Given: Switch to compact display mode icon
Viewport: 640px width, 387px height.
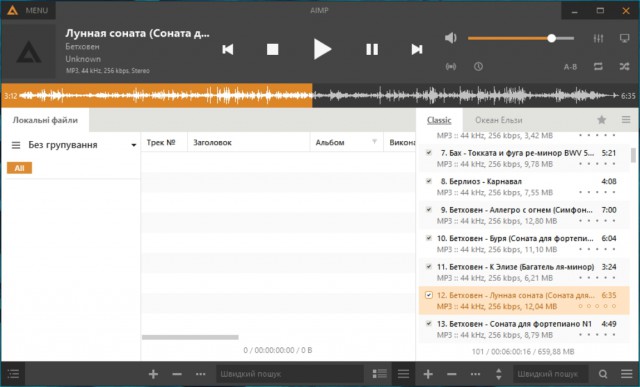Looking at the screenshot, I should (624, 38).
